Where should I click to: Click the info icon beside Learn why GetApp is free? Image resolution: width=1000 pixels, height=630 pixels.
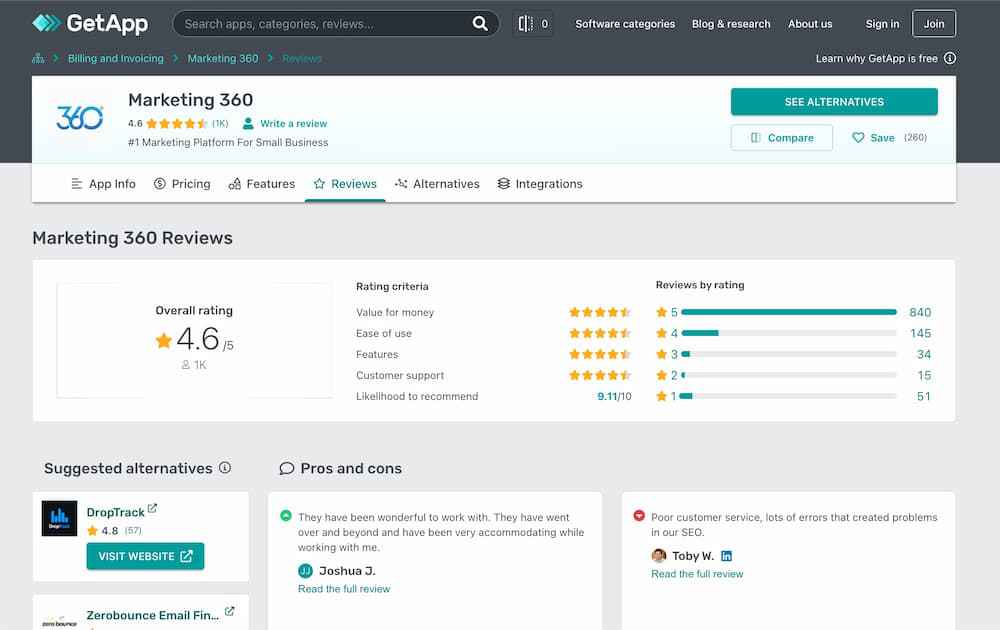click(x=950, y=58)
